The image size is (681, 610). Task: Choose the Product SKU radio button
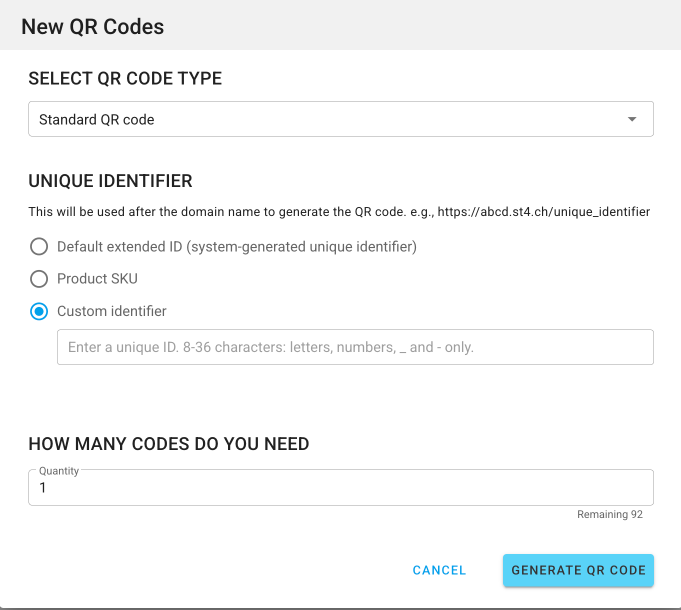(39, 278)
